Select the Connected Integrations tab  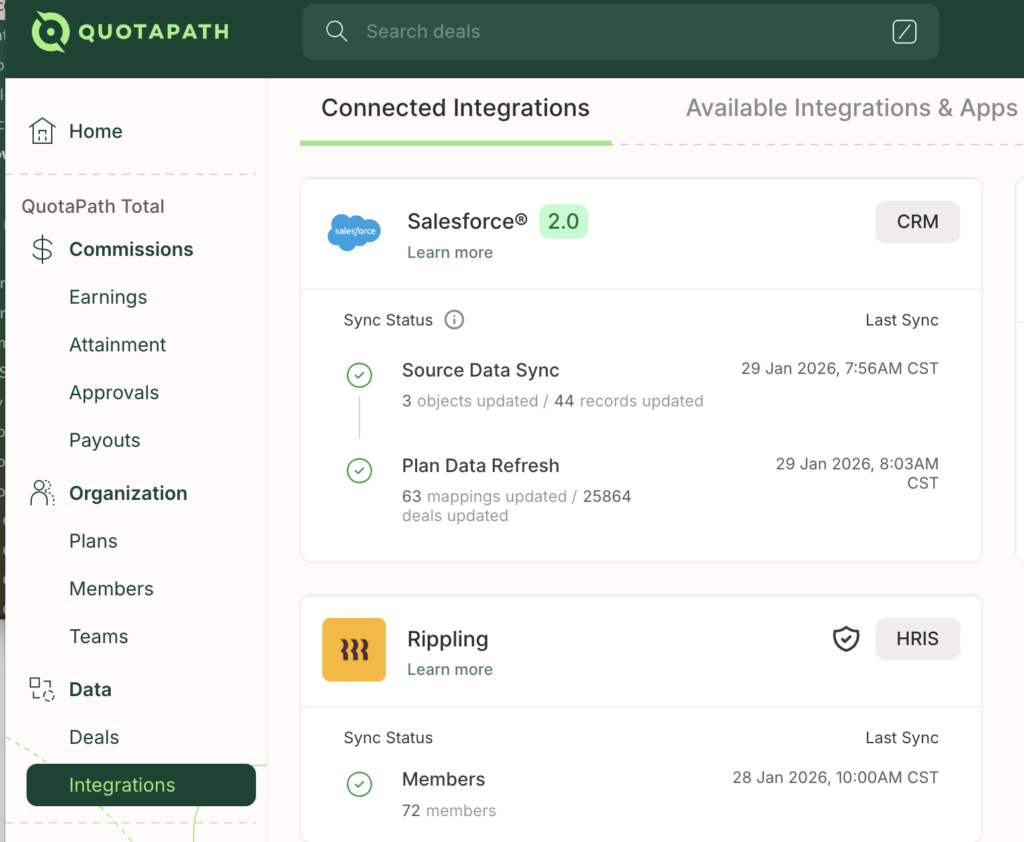[455, 108]
